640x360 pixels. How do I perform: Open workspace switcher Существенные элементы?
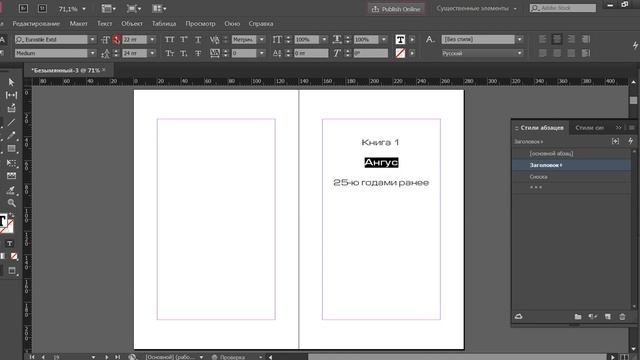pyautogui.click(x=476, y=9)
